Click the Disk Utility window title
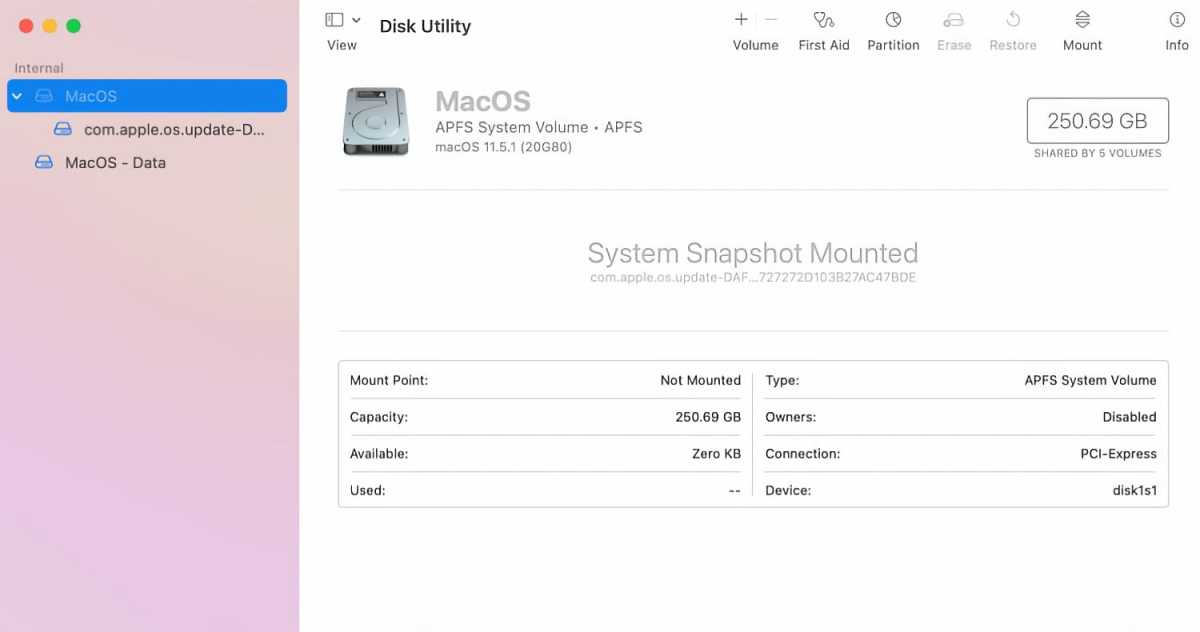Image resolution: width=1200 pixels, height=632 pixels. click(425, 26)
